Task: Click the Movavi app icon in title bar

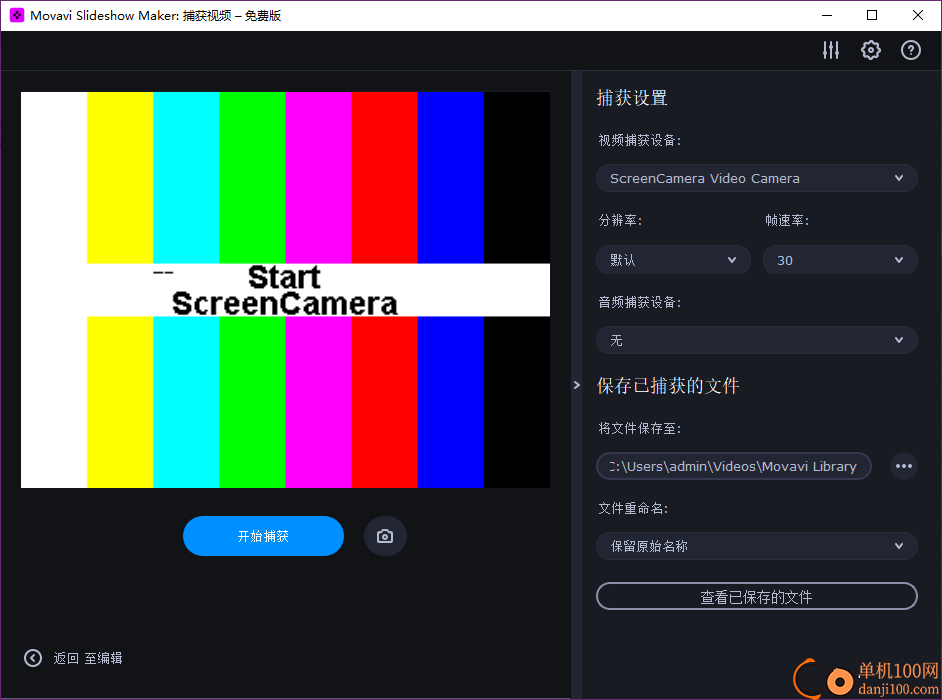Action: pyautogui.click(x=17, y=16)
